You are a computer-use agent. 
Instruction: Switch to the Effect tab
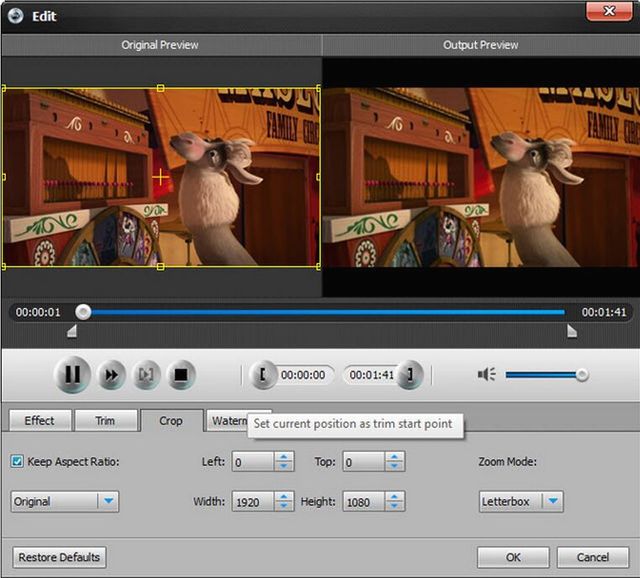[40, 420]
